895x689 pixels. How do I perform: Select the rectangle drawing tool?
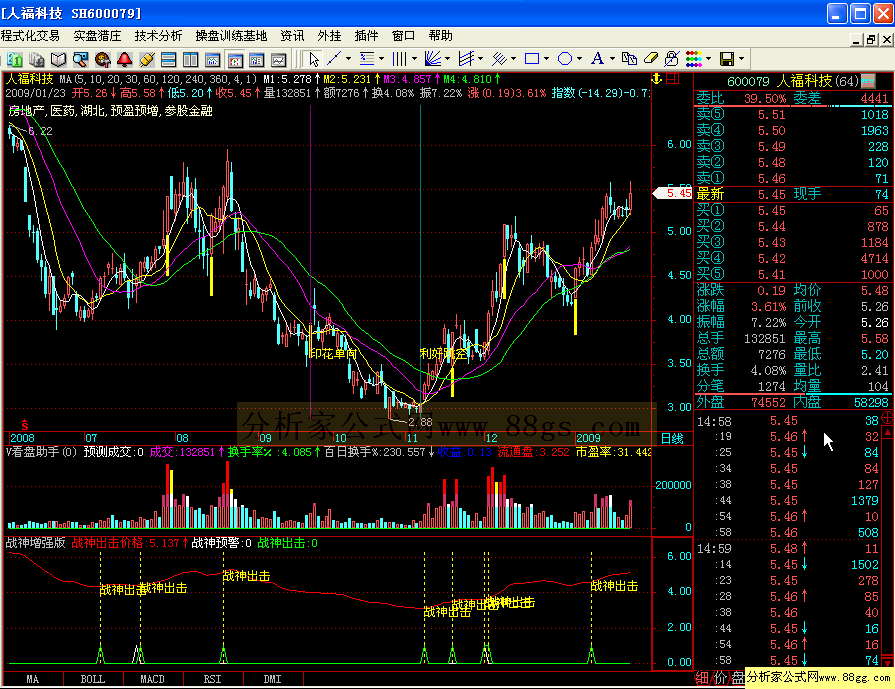coord(532,59)
